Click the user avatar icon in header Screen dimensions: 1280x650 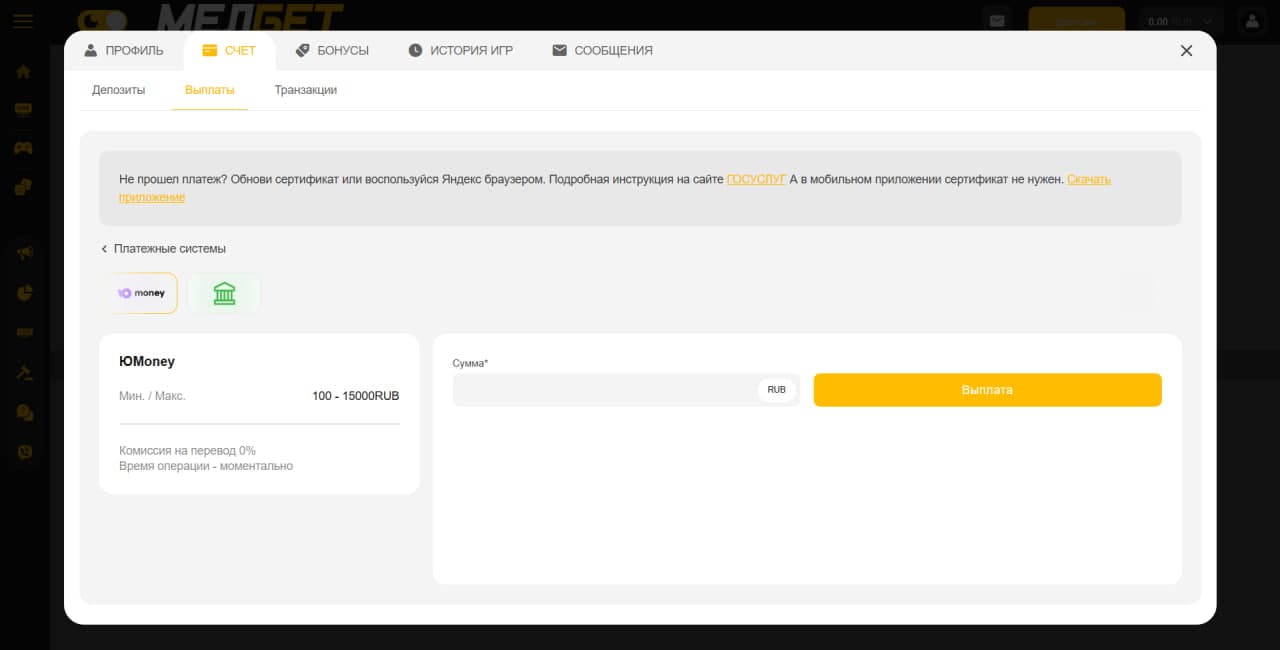click(x=1252, y=21)
